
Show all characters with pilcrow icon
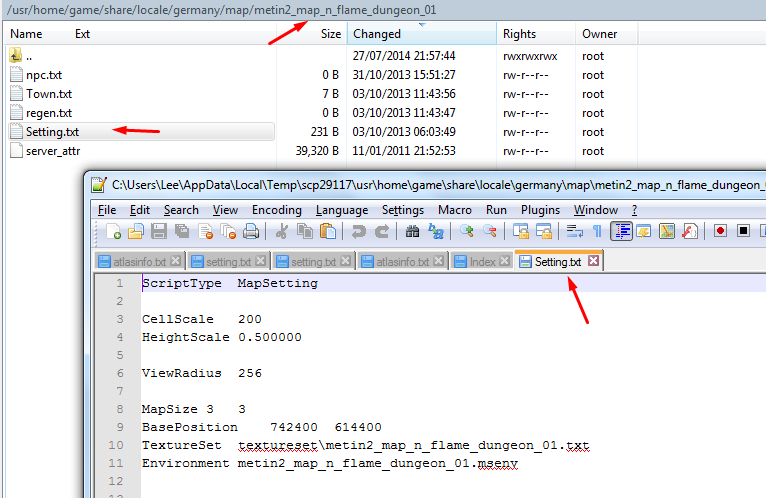597,231
